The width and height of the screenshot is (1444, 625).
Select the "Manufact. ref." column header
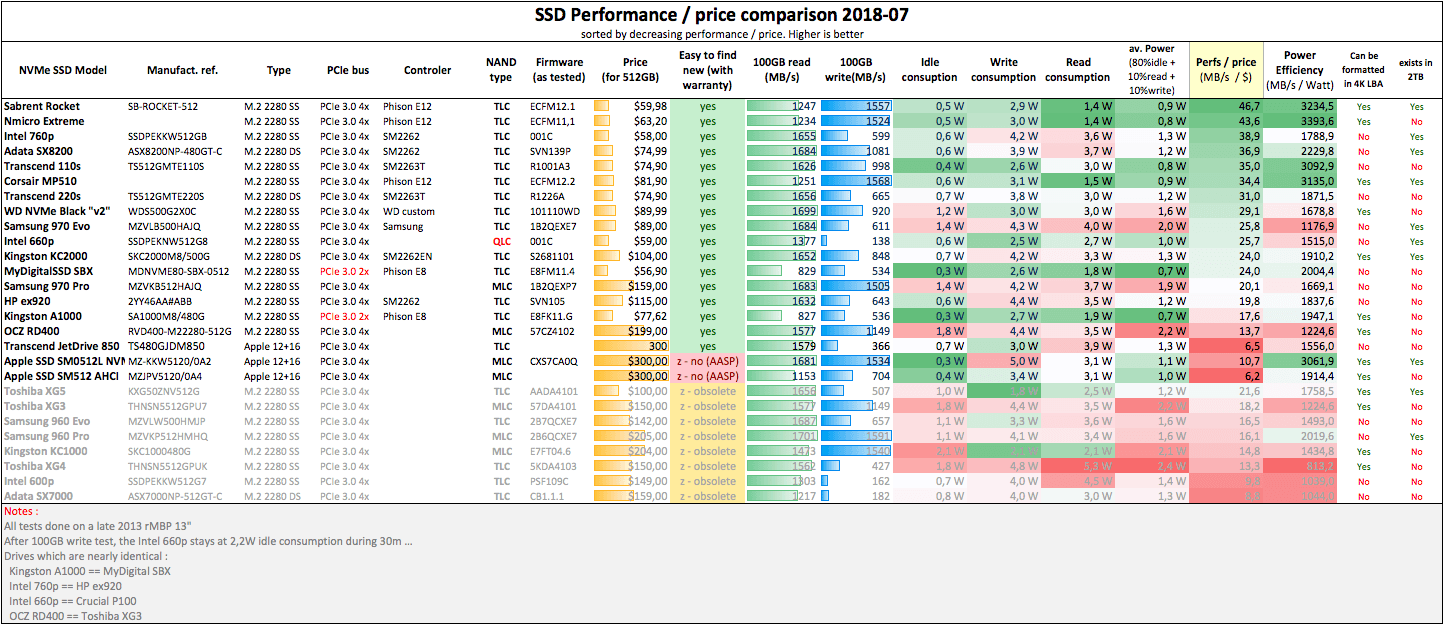(x=182, y=70)
